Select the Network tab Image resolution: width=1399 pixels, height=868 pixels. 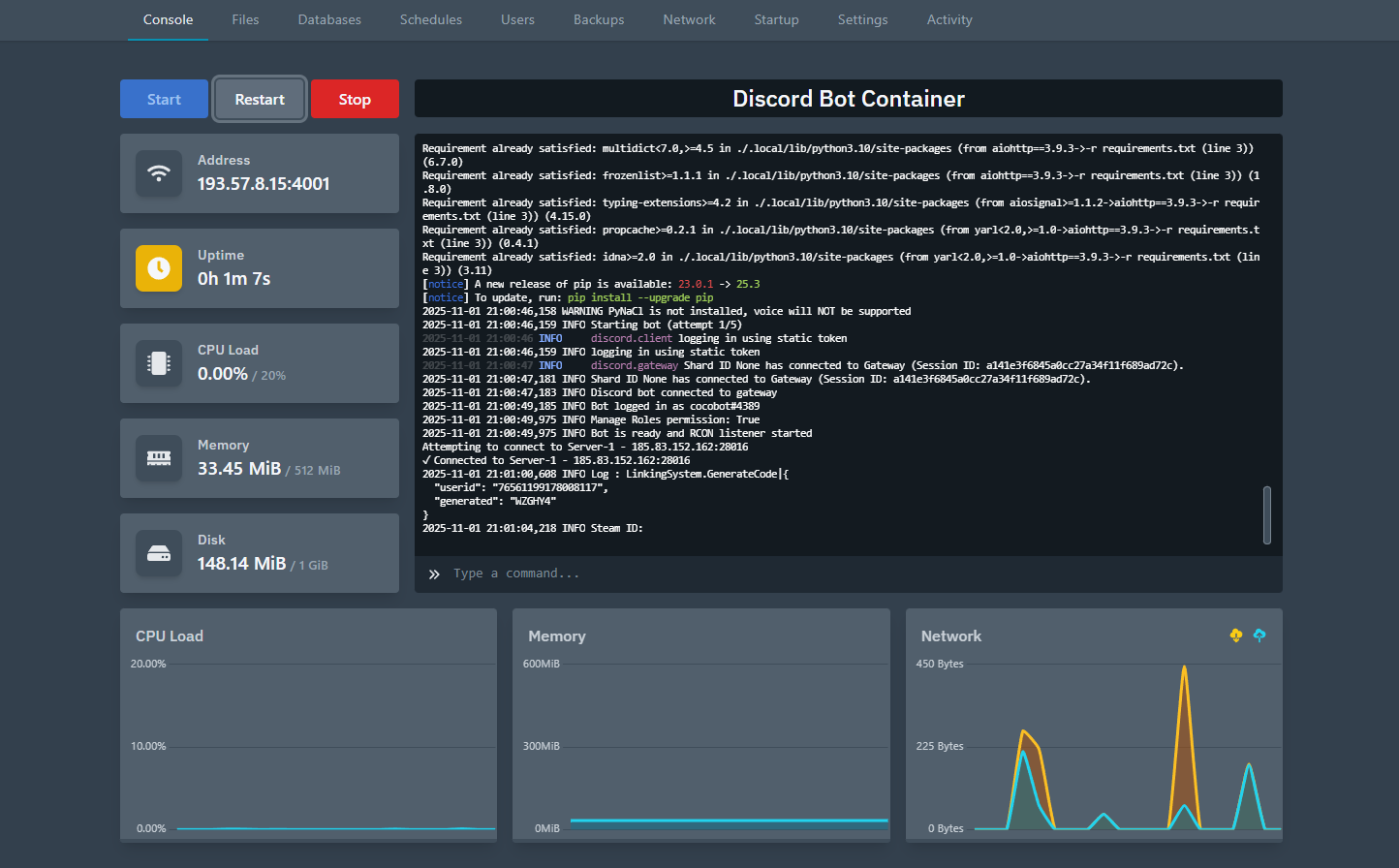tap(689, 19)
